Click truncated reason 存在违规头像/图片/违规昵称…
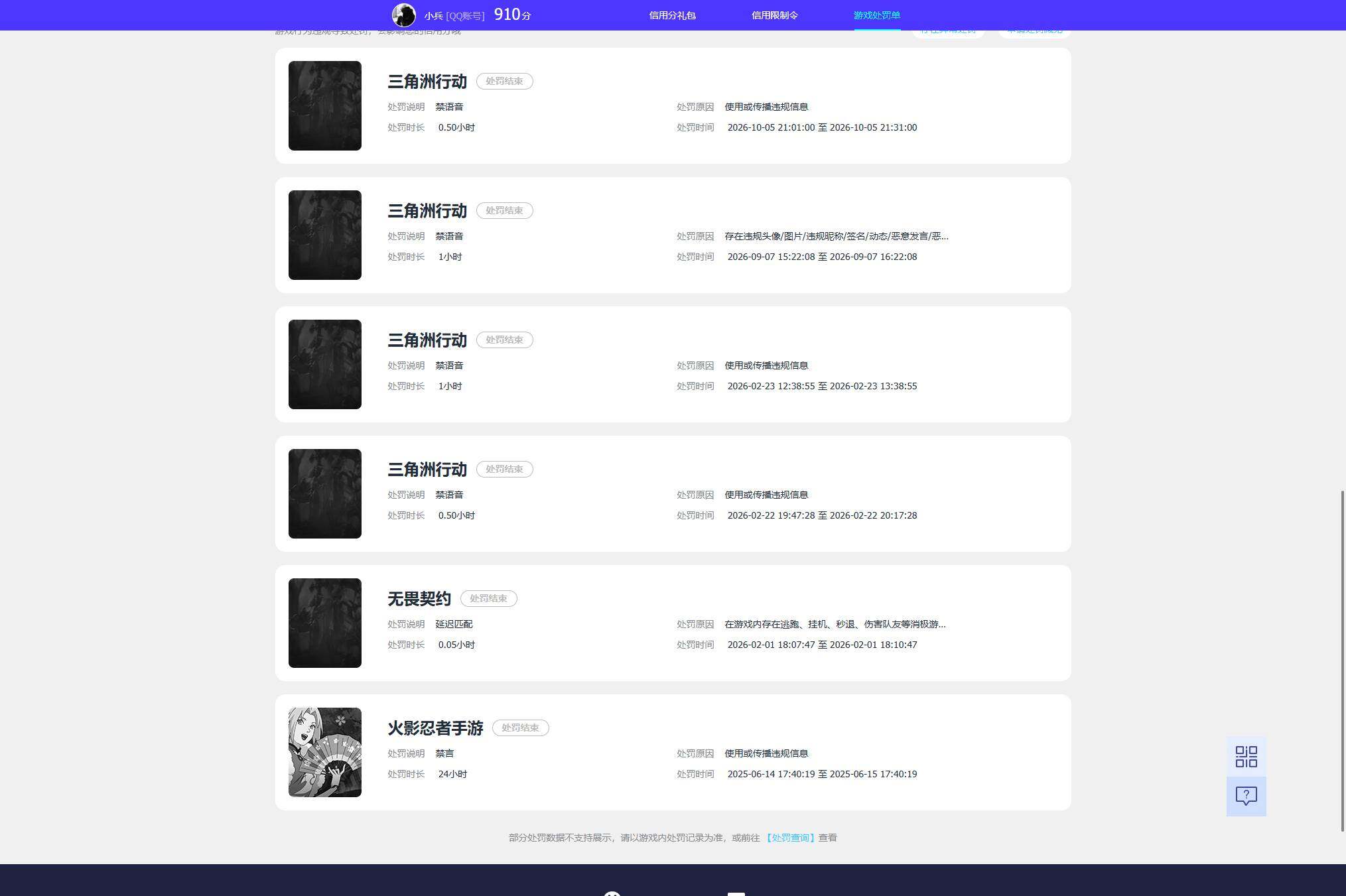 [x=837, y=236]
